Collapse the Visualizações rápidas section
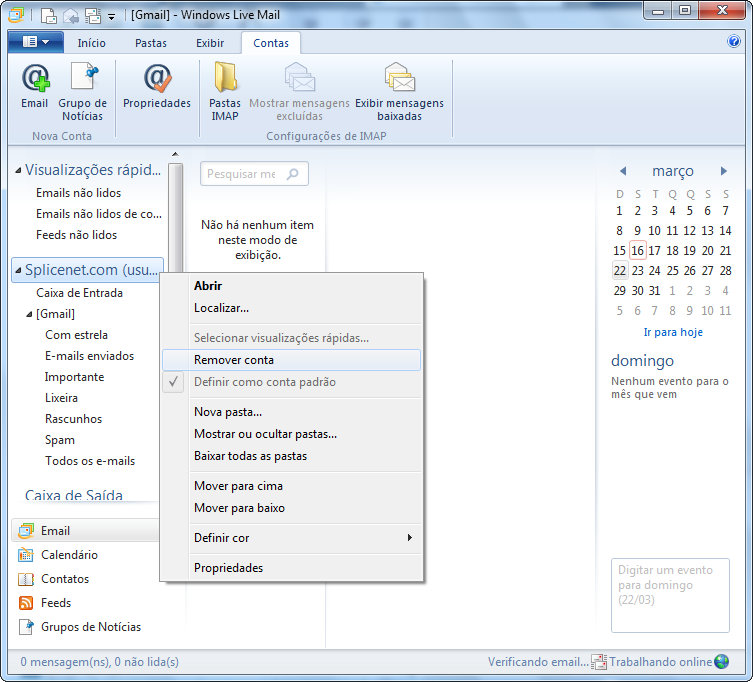The width and height of the screenshot is (753, 682). click(x=18, y=170)
